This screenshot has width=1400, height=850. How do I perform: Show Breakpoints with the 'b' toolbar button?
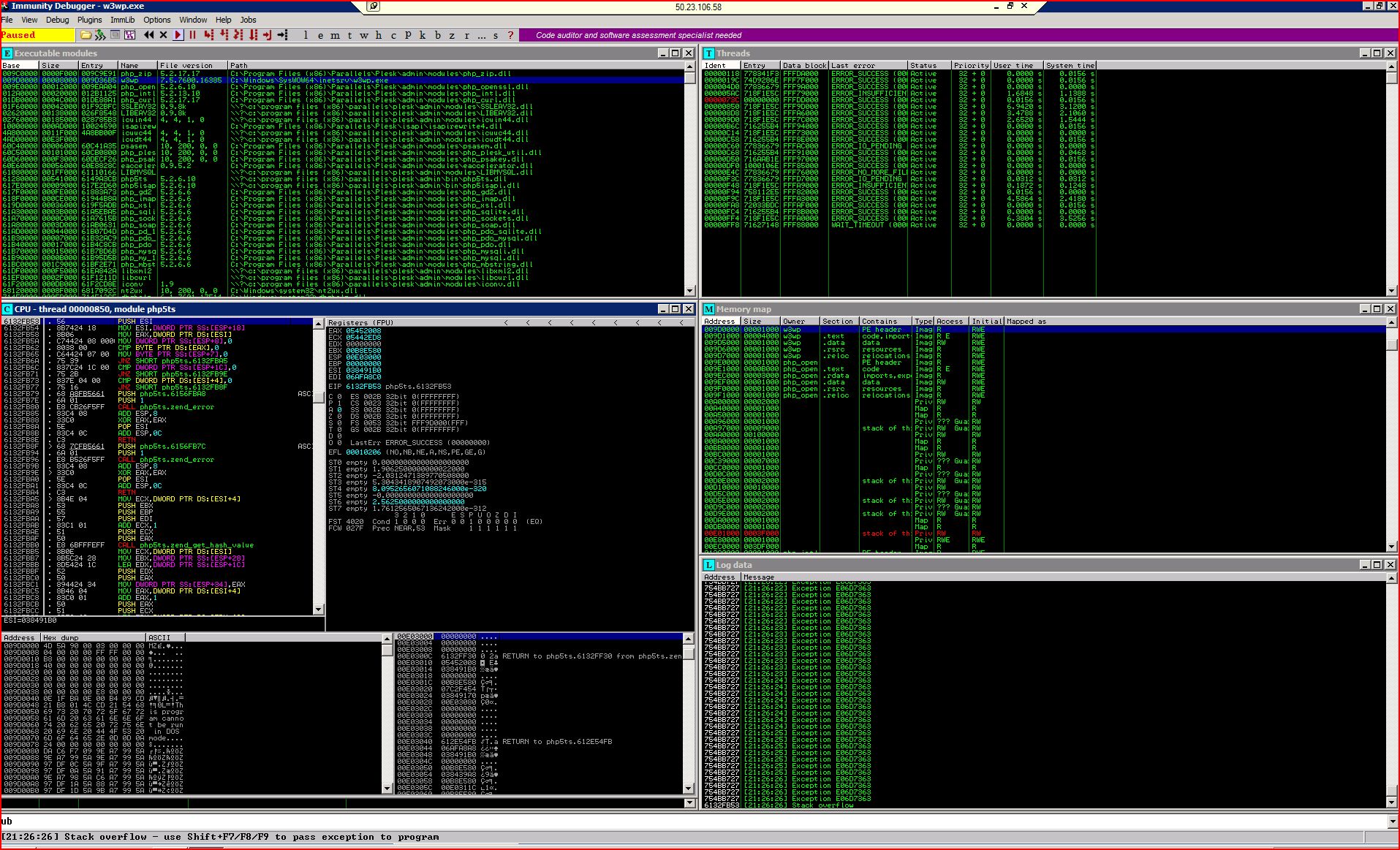coord(437,34)
